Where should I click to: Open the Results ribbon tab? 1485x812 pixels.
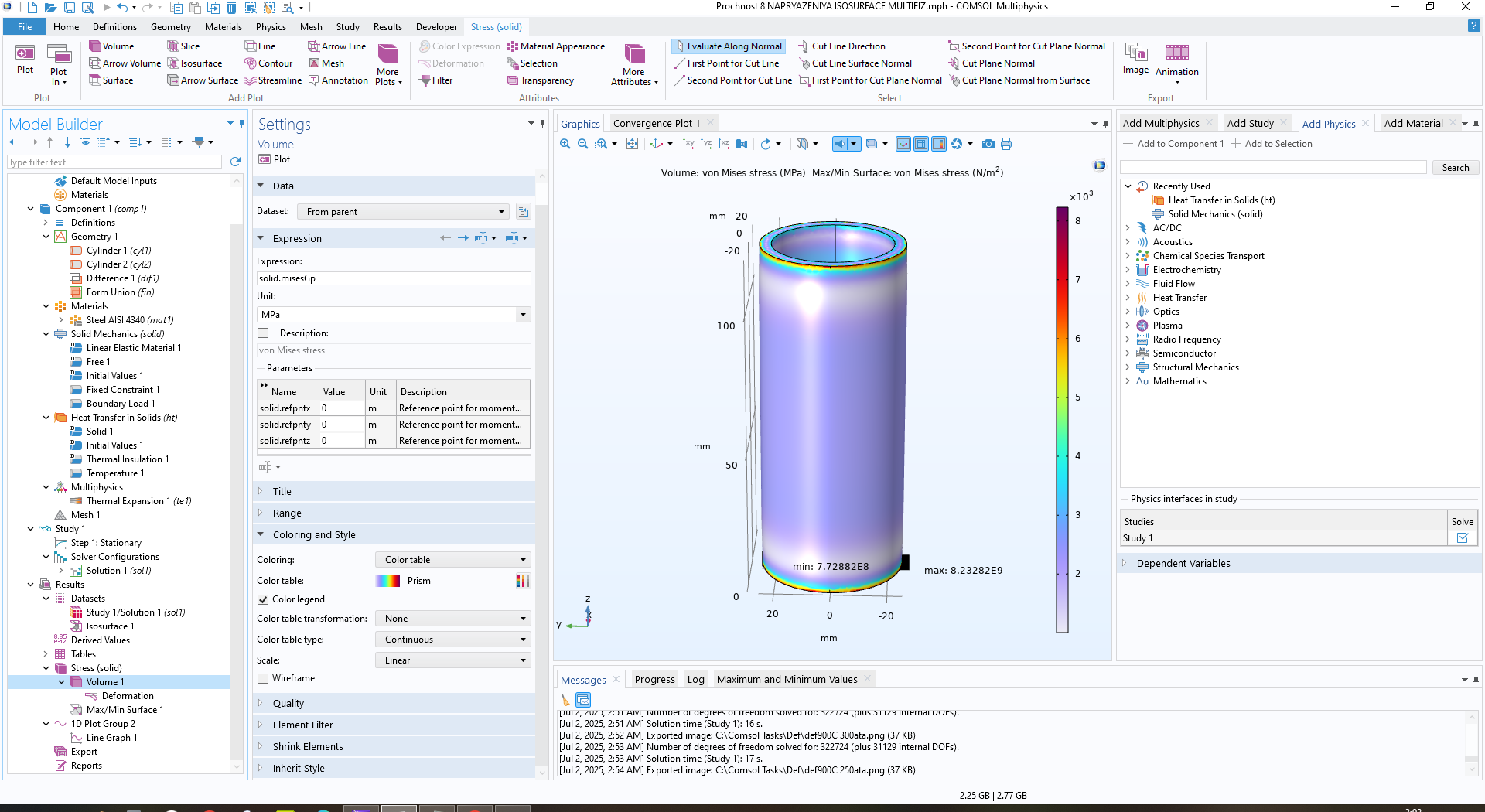387,27
